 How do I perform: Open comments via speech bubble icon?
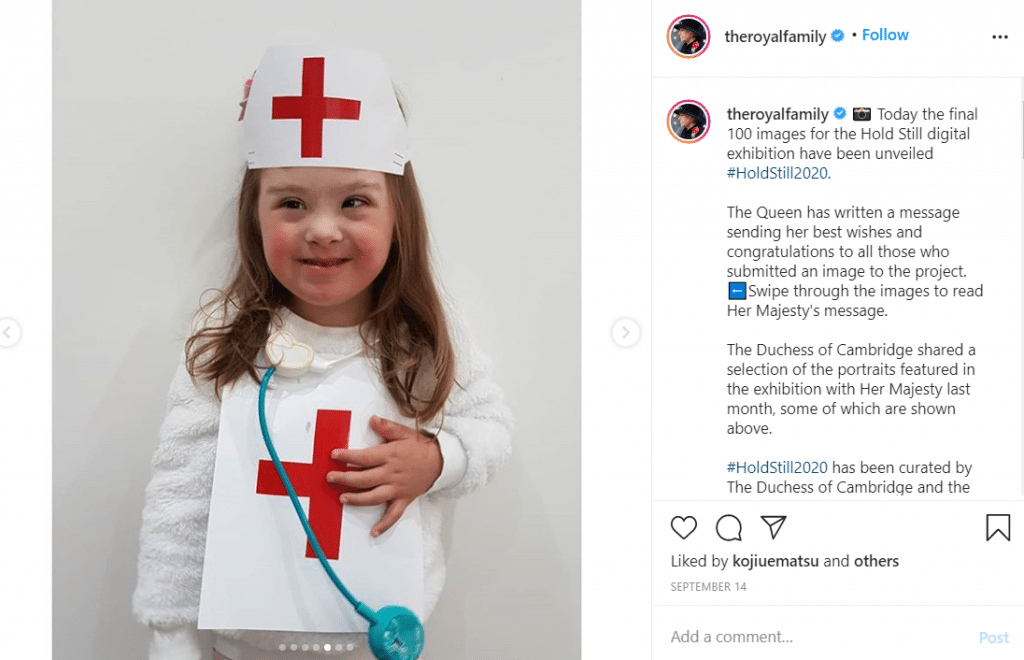(729, 527)
